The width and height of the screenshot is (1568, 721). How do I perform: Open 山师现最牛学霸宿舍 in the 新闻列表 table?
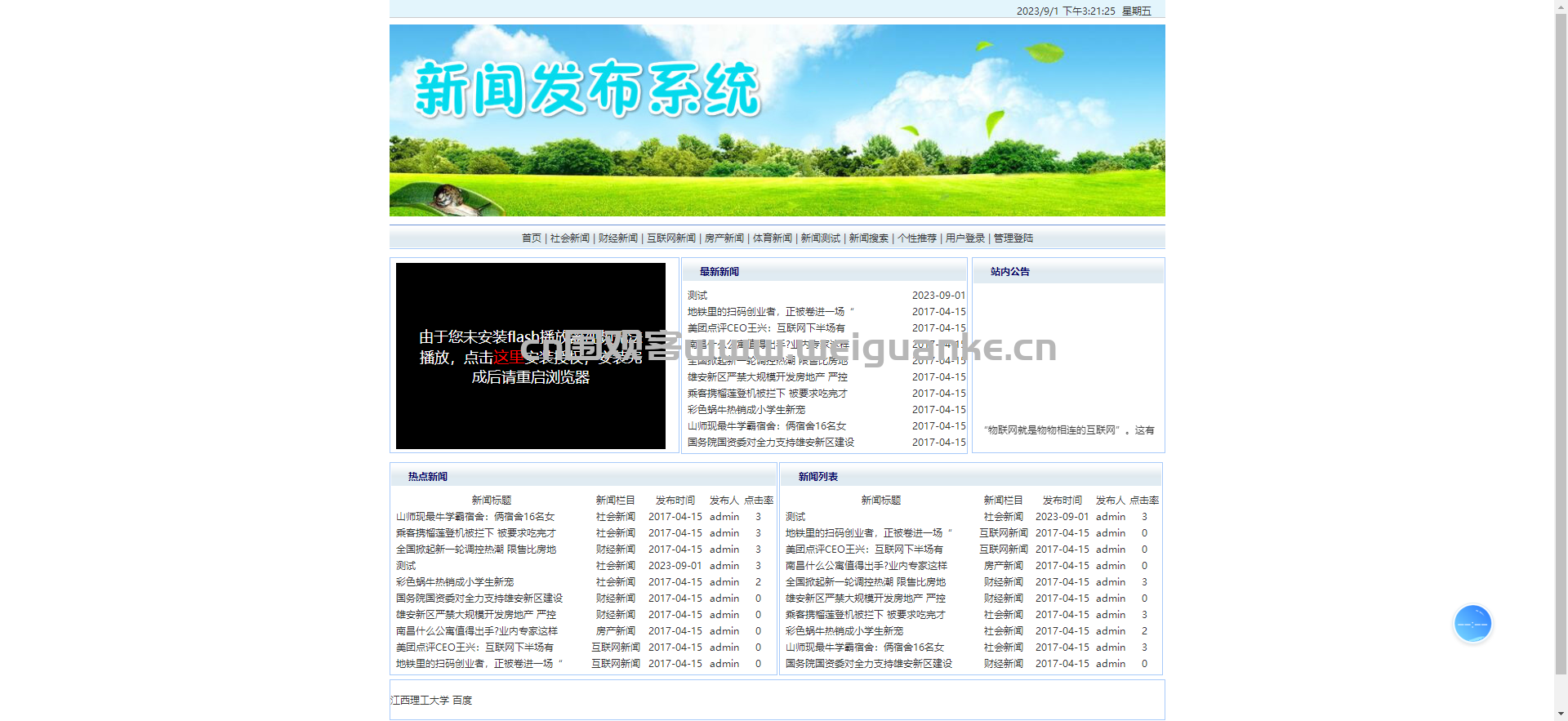tap(865, 648)
